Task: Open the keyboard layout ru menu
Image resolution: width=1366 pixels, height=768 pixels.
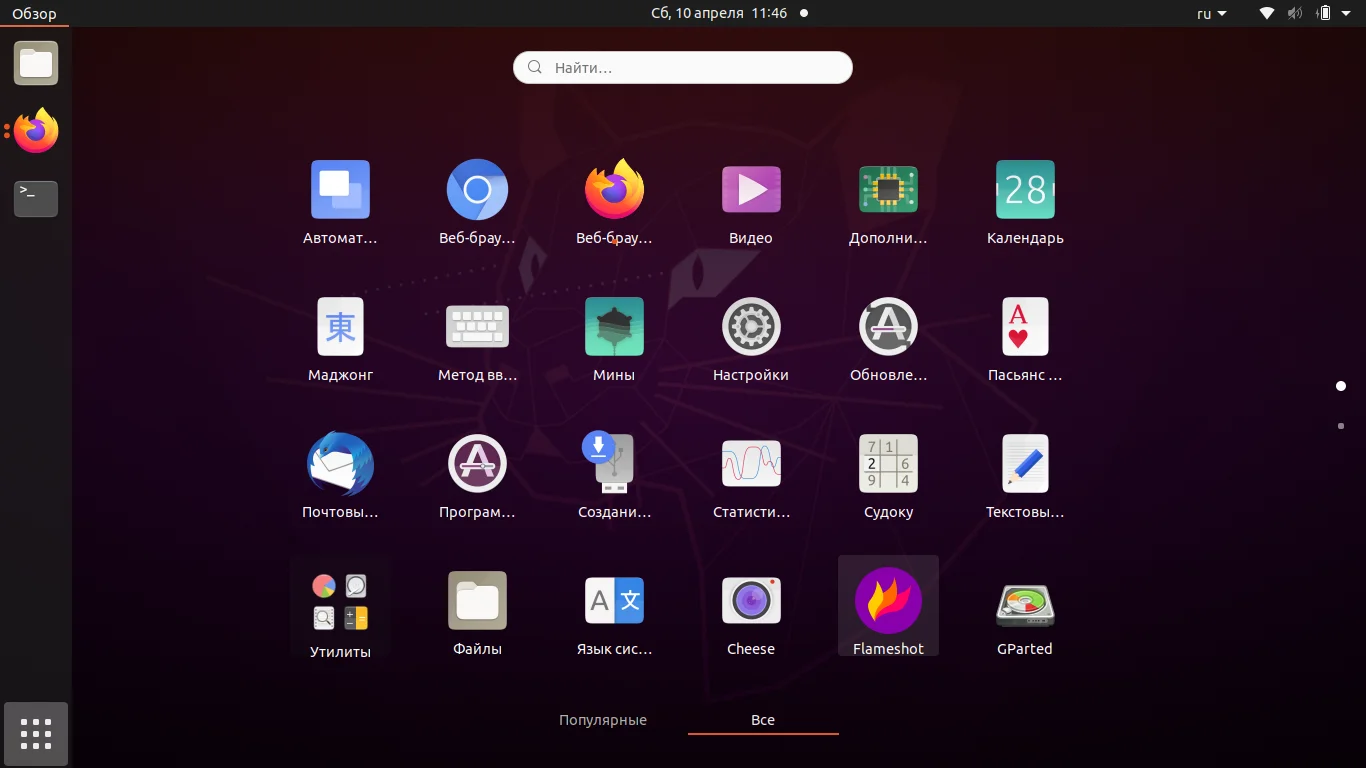Action: [x=1210, y=13]
